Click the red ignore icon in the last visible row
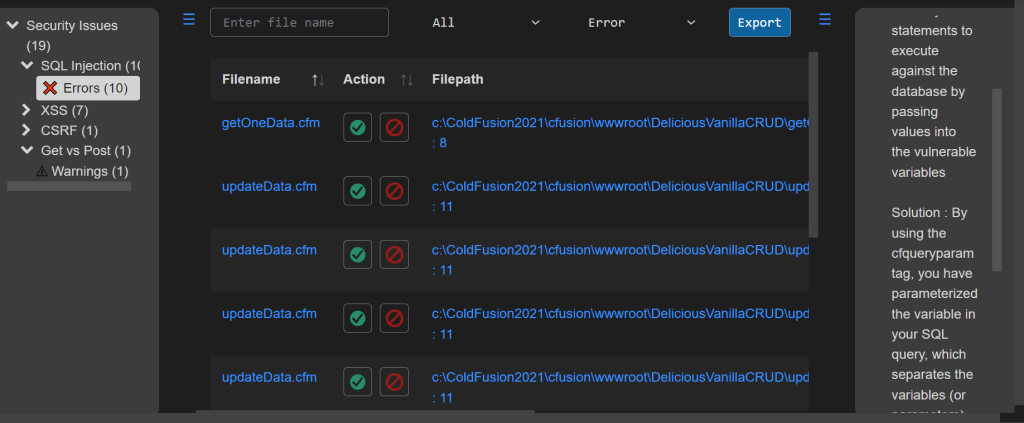This screenshot has width=1024, height=423. click(394, 381)
